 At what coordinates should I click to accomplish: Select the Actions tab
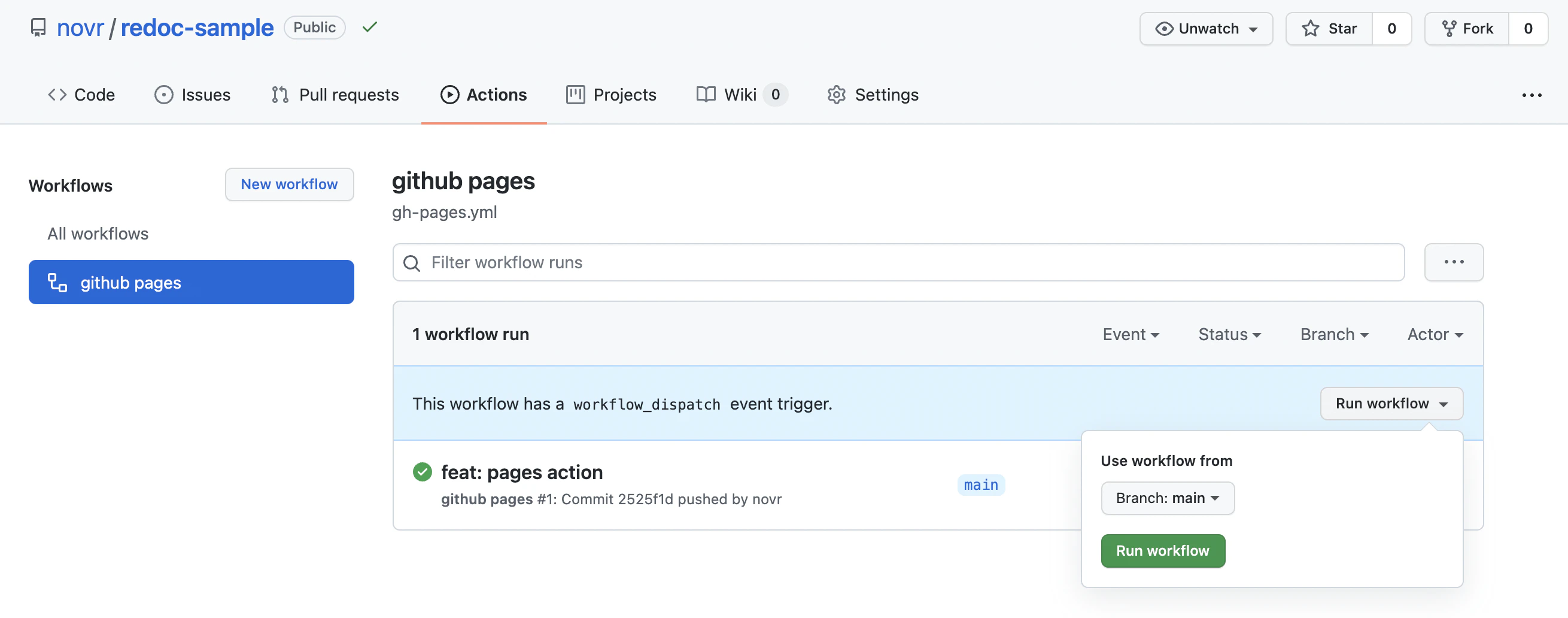coord(484,95)
